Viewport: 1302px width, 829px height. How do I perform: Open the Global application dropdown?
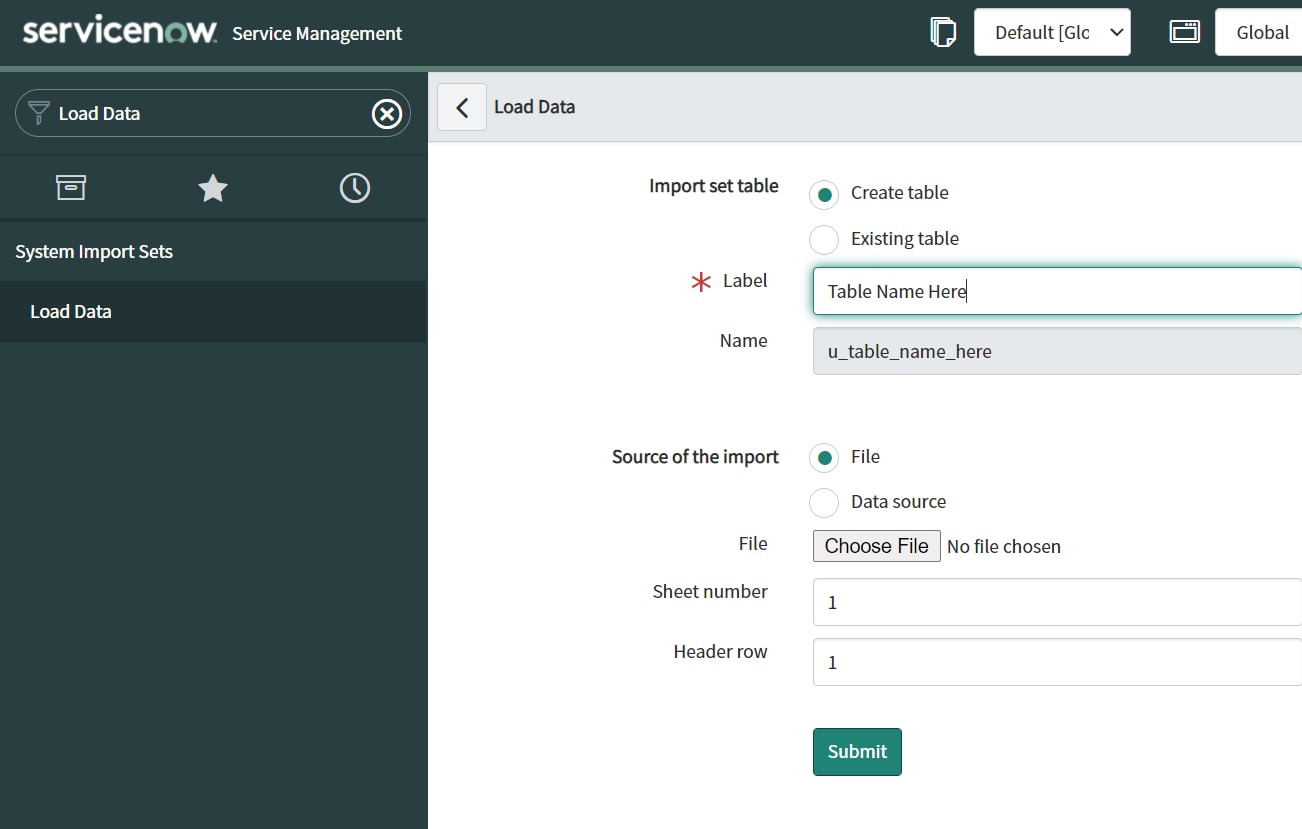point(1258,32)
